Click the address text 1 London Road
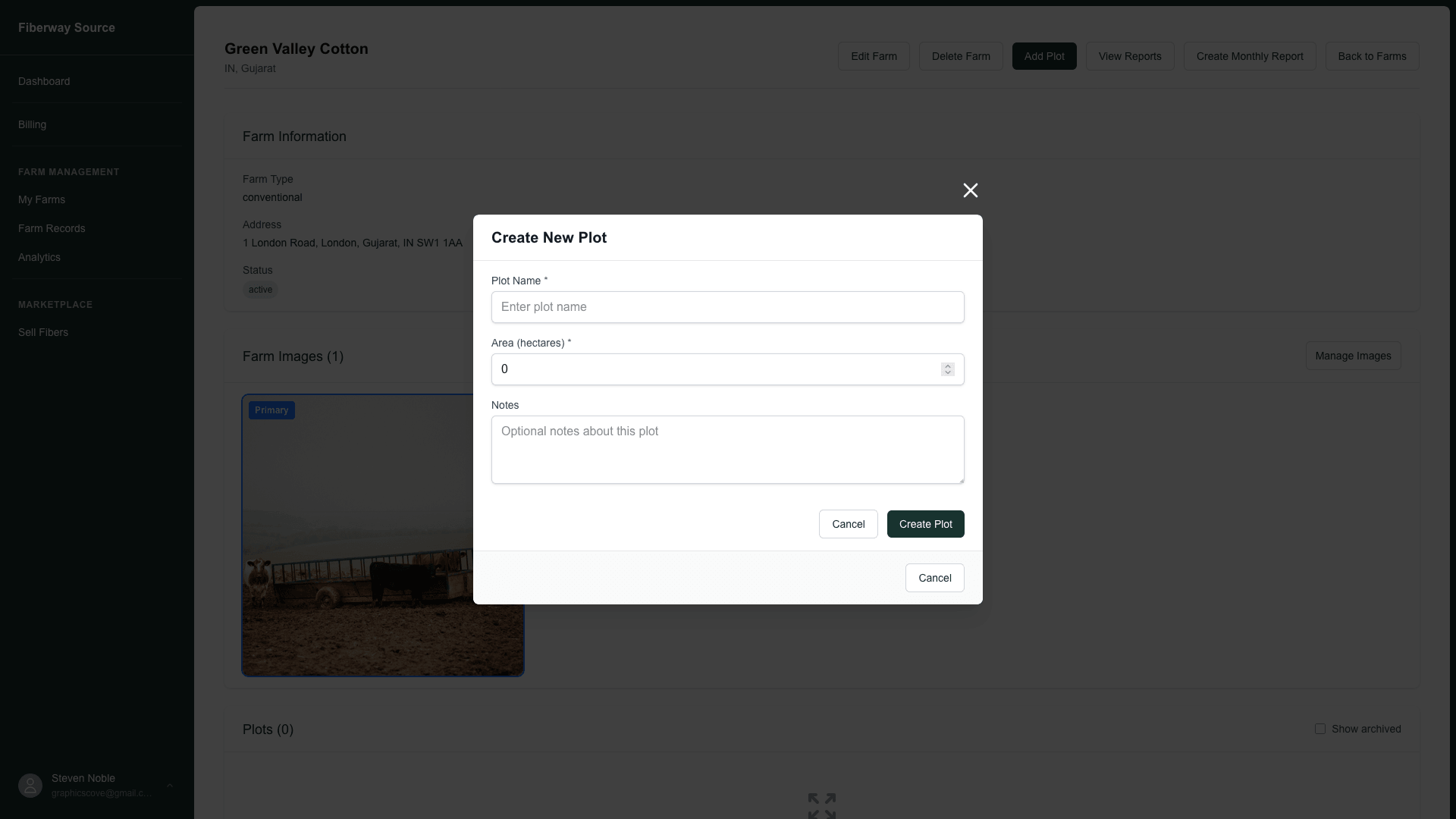The image size is (1456, 819). pyautogui.click(x=352, y=243)
